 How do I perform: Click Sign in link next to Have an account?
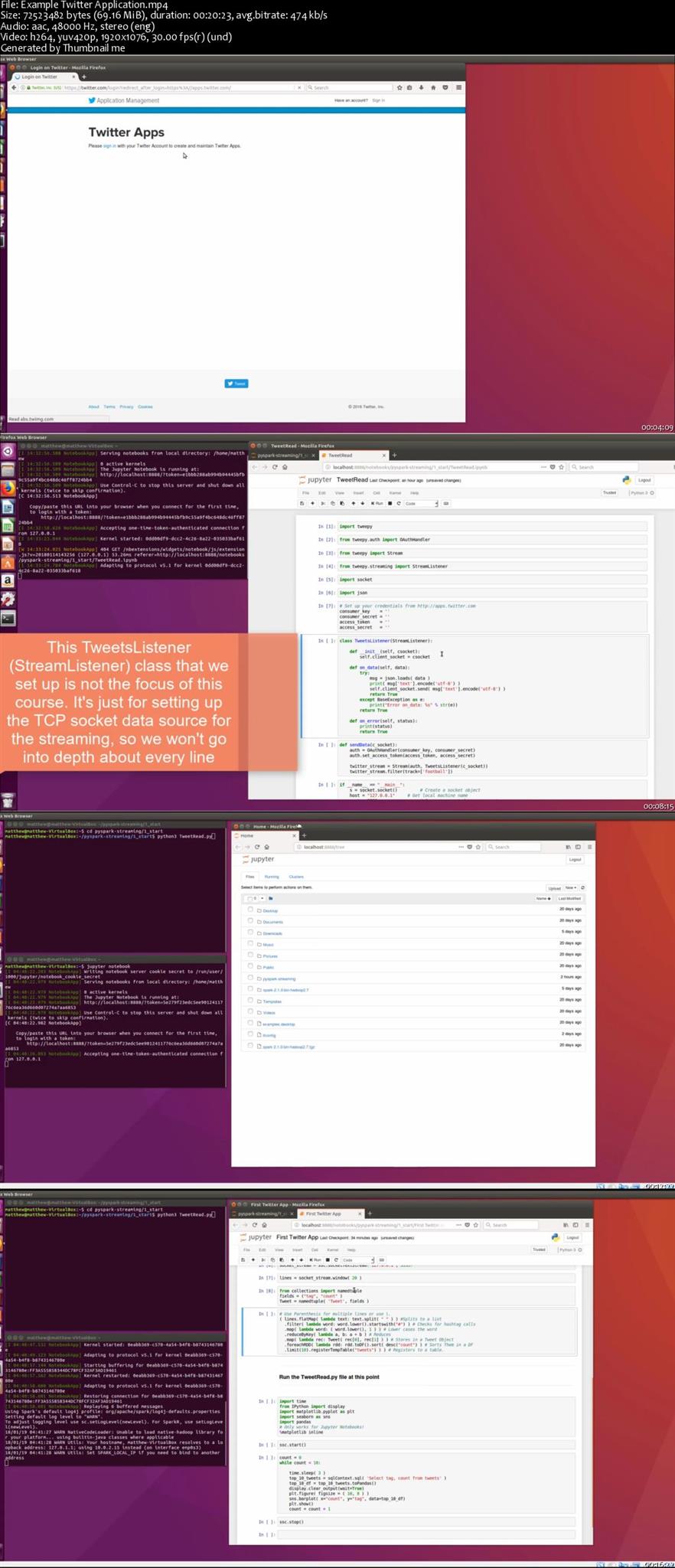(378, 100)
